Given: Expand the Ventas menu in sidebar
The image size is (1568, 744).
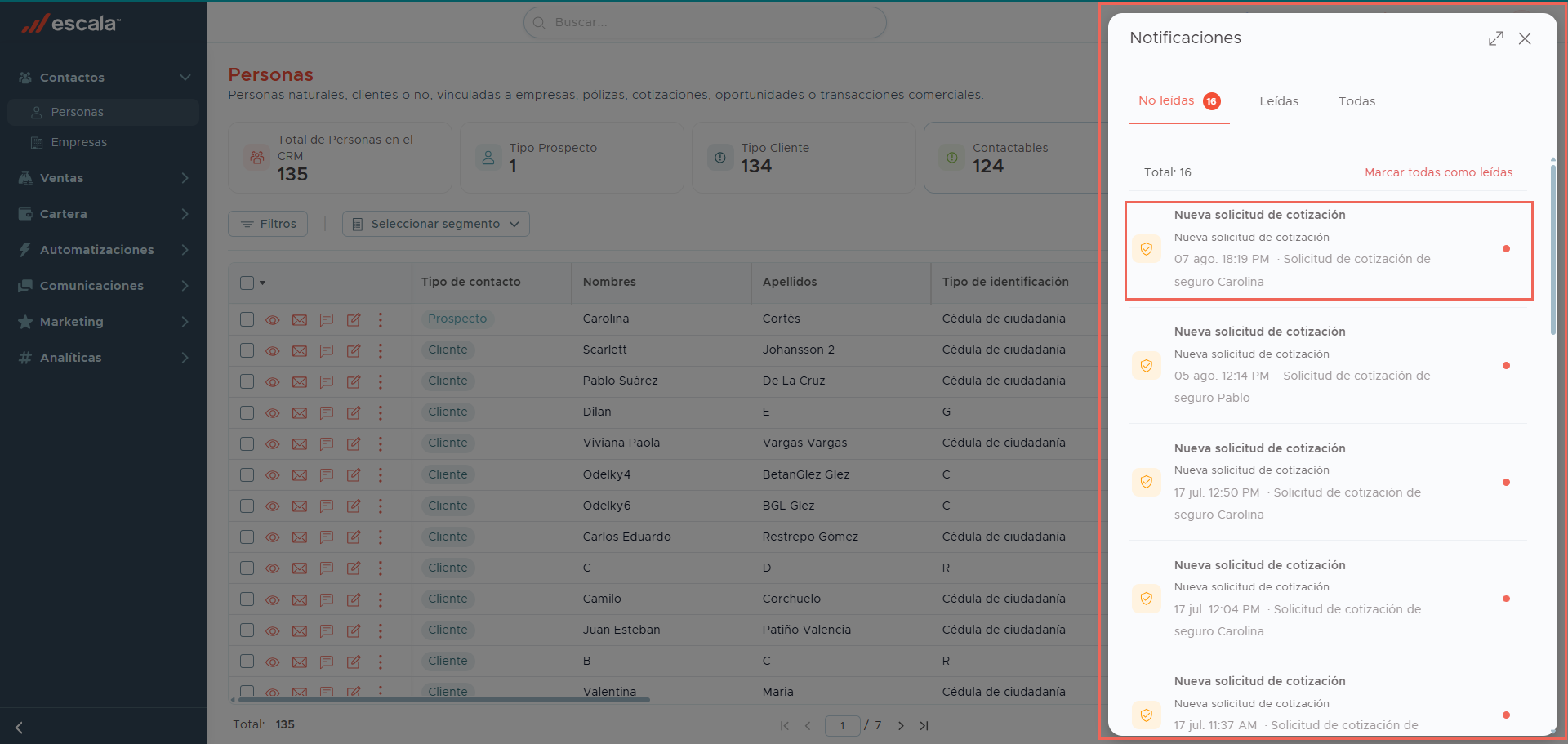Looking at the screenshot, I should coord(103,178).
